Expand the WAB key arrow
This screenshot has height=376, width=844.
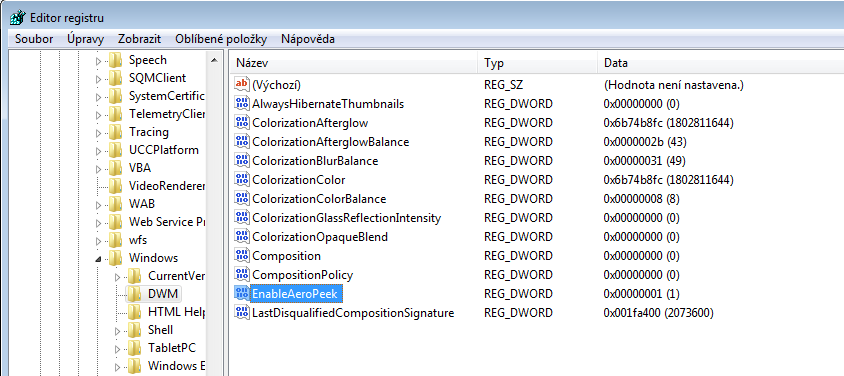pos(98,205)
